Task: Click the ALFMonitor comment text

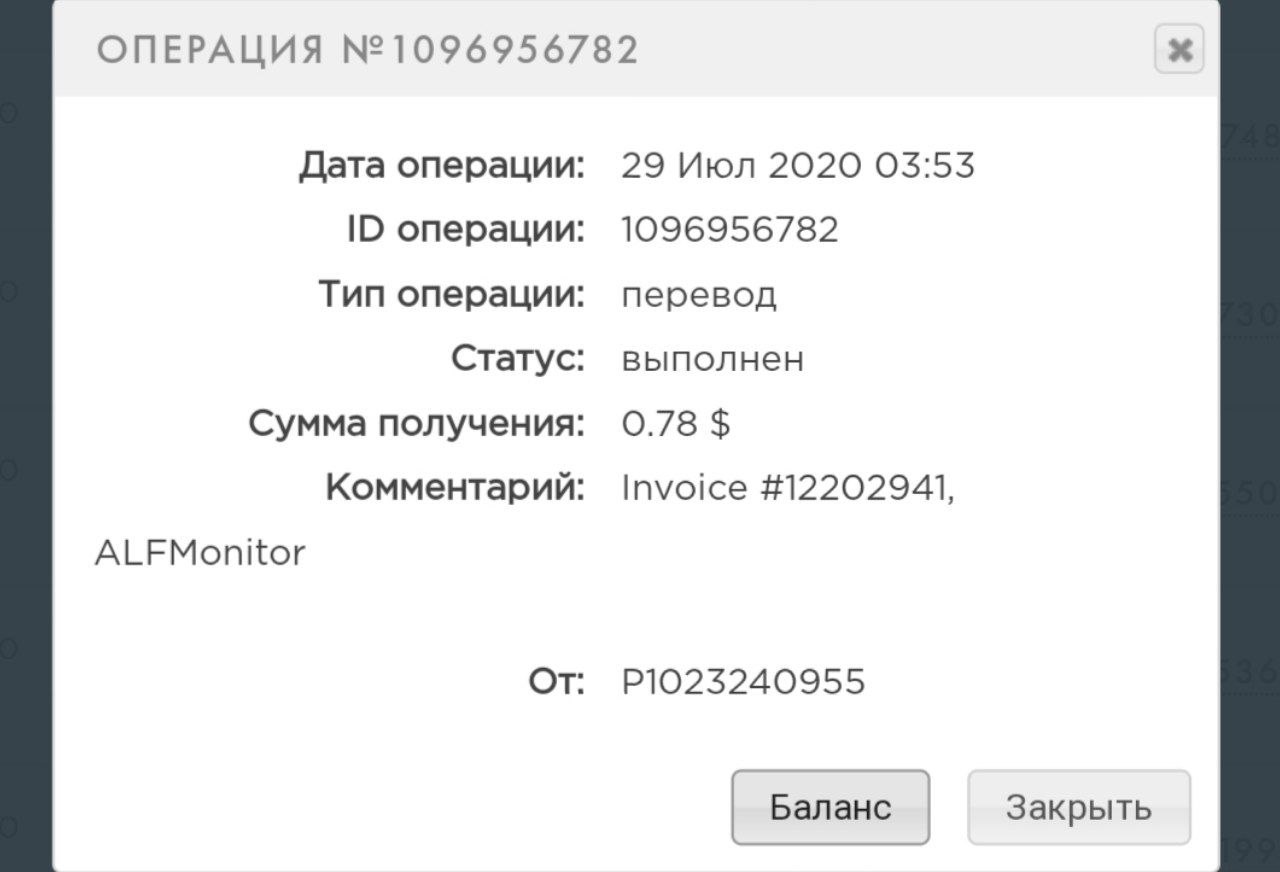Action: coord(200,553)
